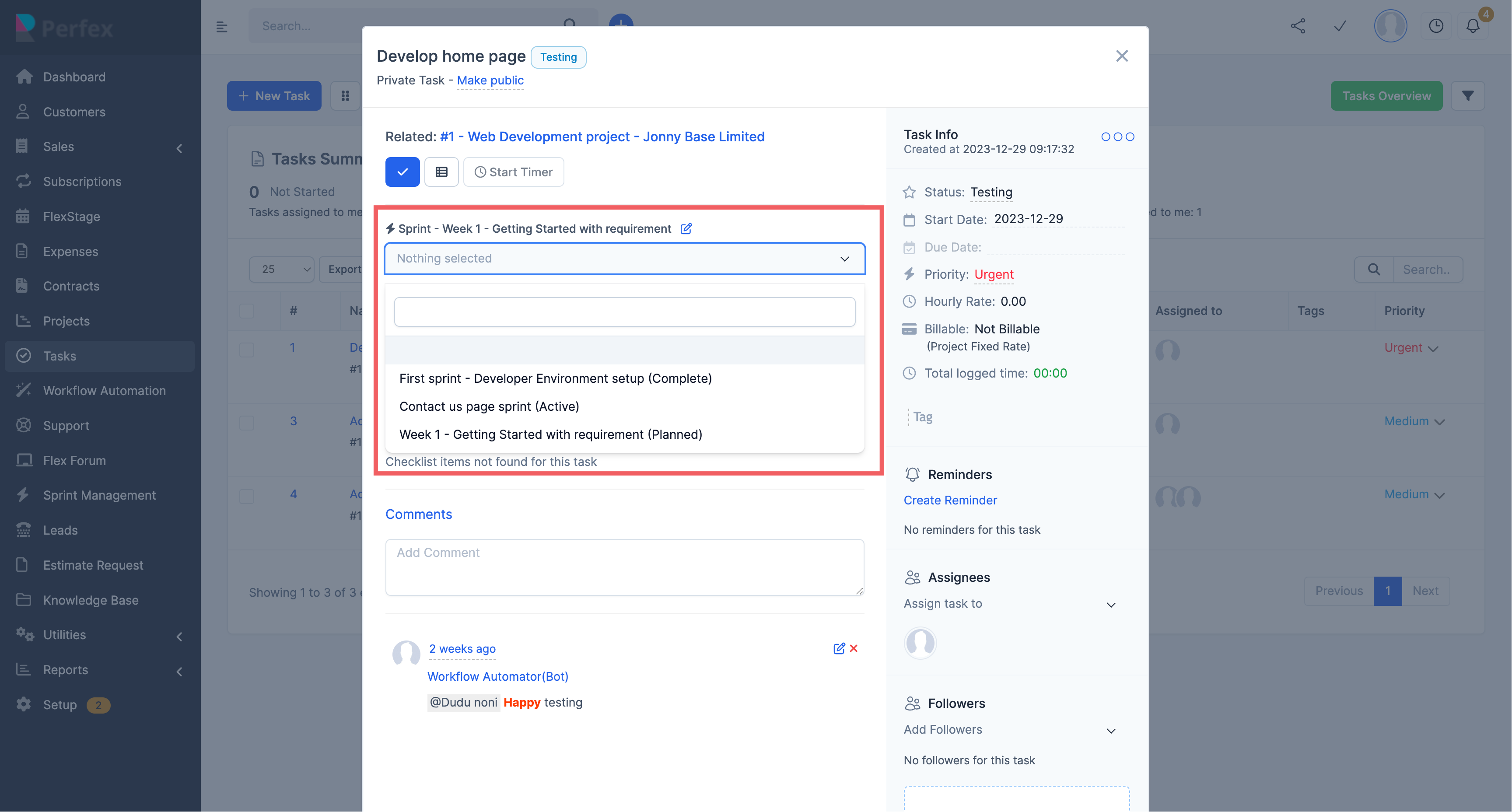
Task: Click the blue mark-complete checkmark button
Action: (x=402, y=172)
